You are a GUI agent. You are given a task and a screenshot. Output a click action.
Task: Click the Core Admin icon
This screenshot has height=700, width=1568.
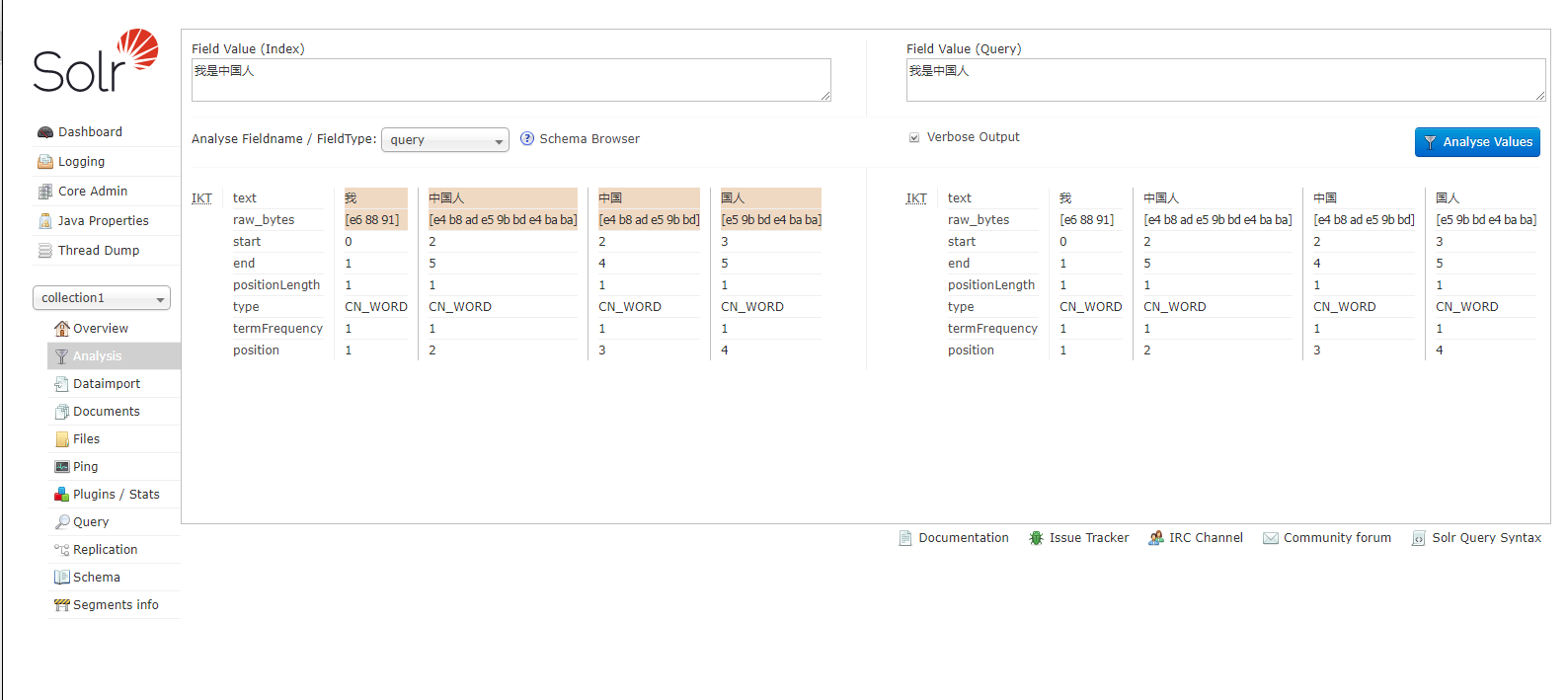click(x=44, y=192)
